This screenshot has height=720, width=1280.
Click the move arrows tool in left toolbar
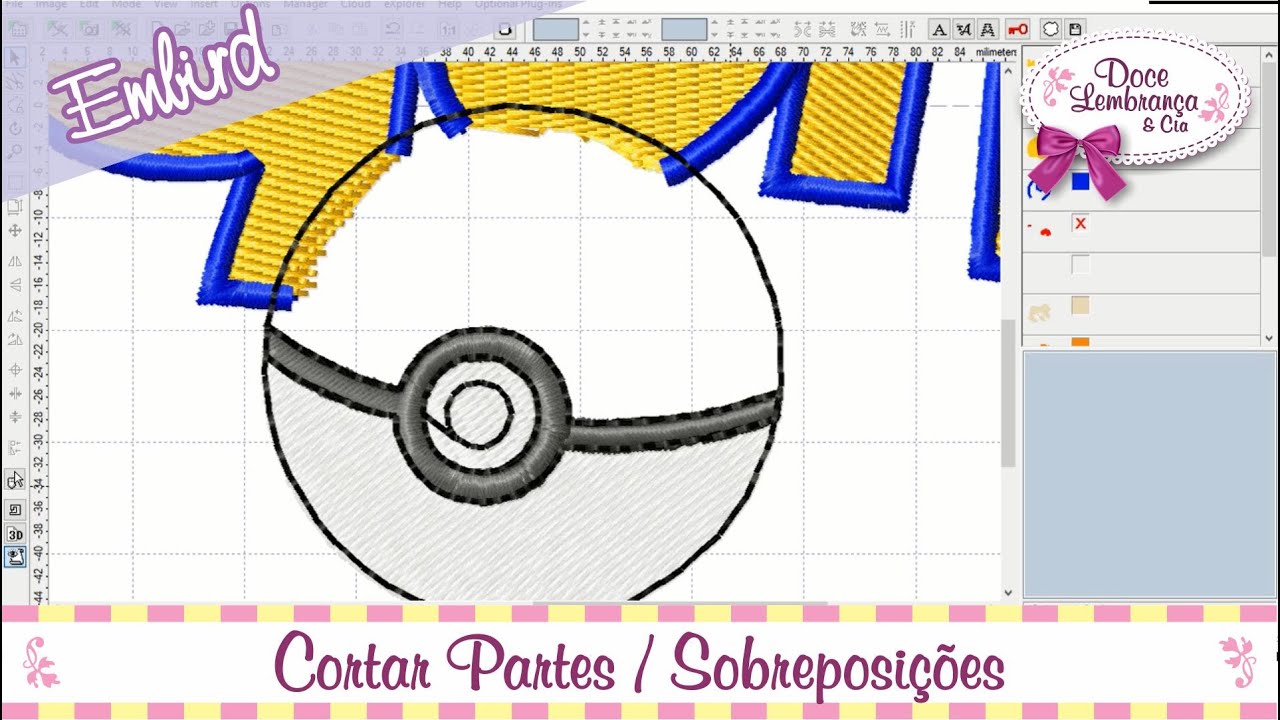pos(15,231)
